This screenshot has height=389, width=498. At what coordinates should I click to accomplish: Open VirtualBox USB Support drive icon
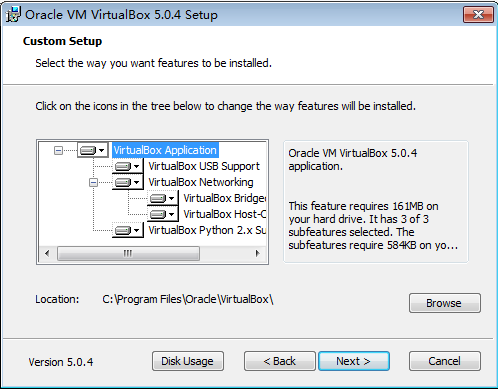point(128,166)
